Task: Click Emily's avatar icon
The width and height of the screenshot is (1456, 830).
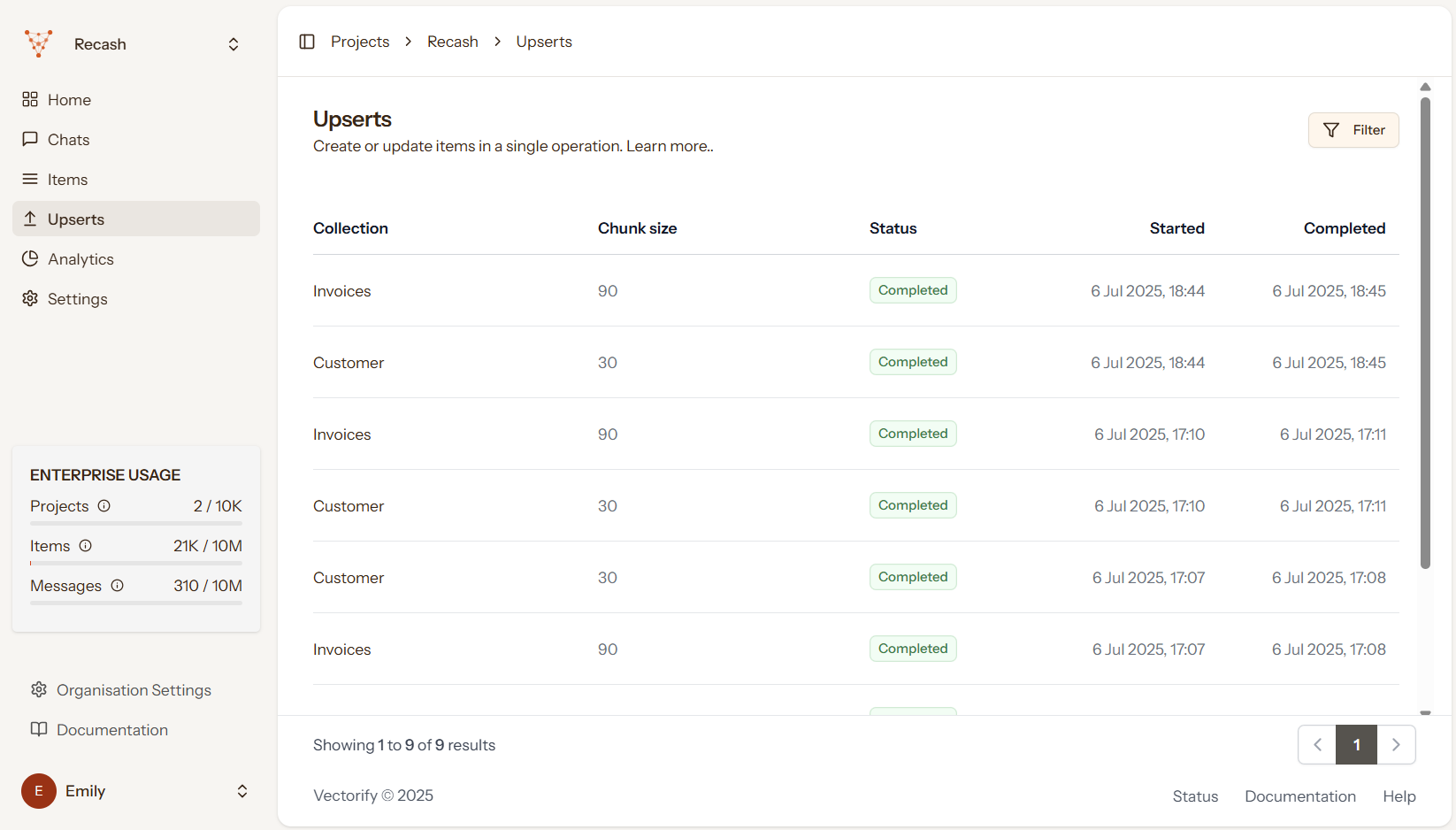Action: pos(39,791)
